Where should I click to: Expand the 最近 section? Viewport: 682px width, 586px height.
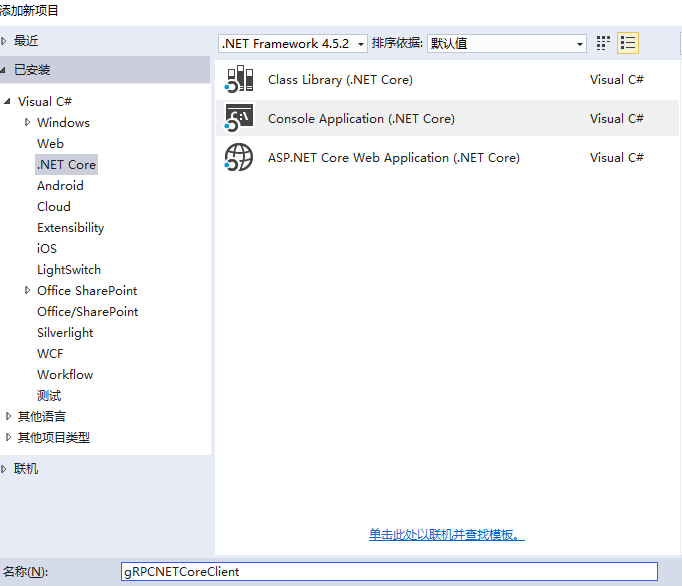click(4, 41)
